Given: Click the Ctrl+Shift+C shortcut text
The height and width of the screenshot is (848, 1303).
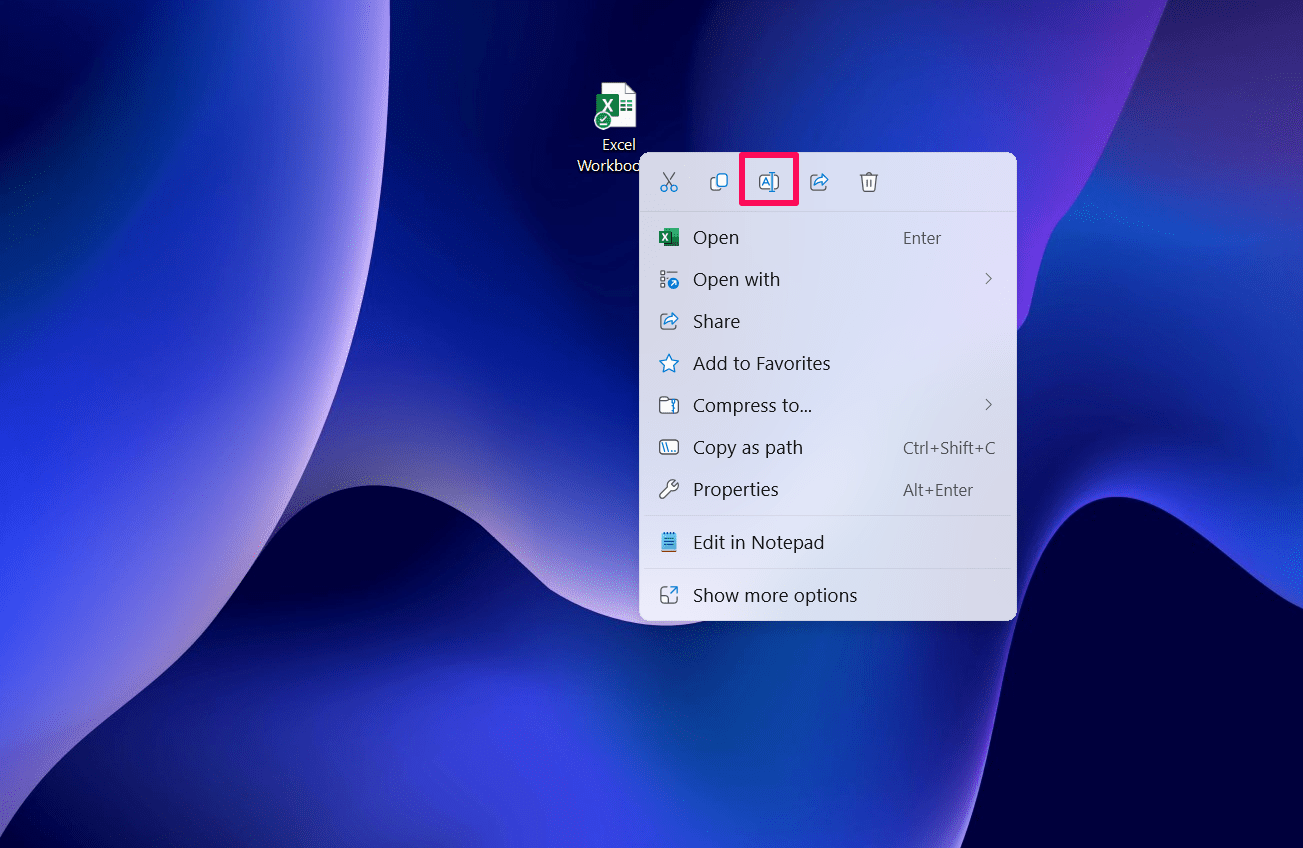Looking at the screenshot, I should (949, 448).
